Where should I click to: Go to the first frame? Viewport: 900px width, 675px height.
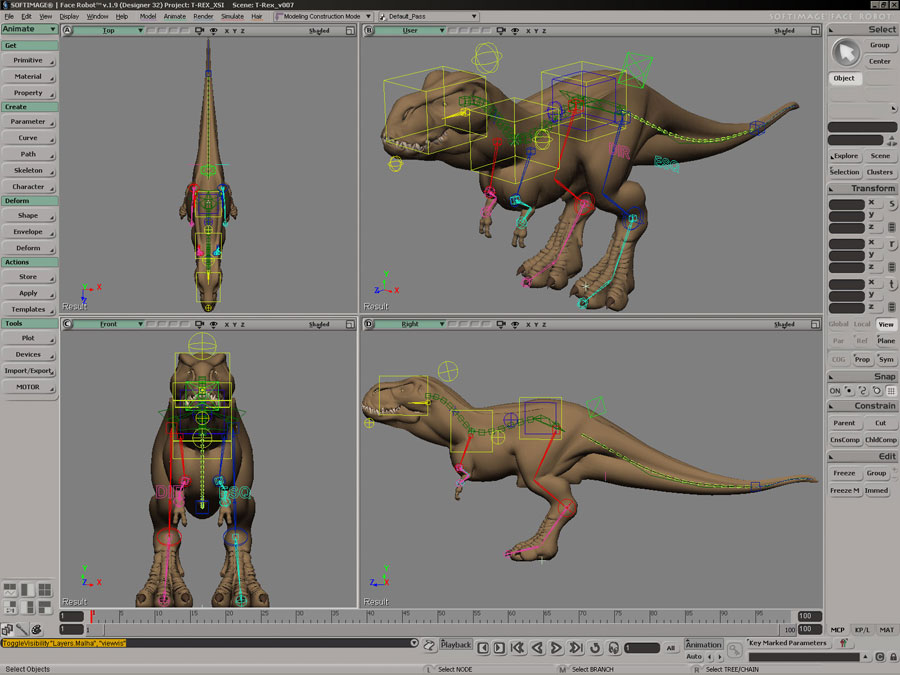point(518,648)
